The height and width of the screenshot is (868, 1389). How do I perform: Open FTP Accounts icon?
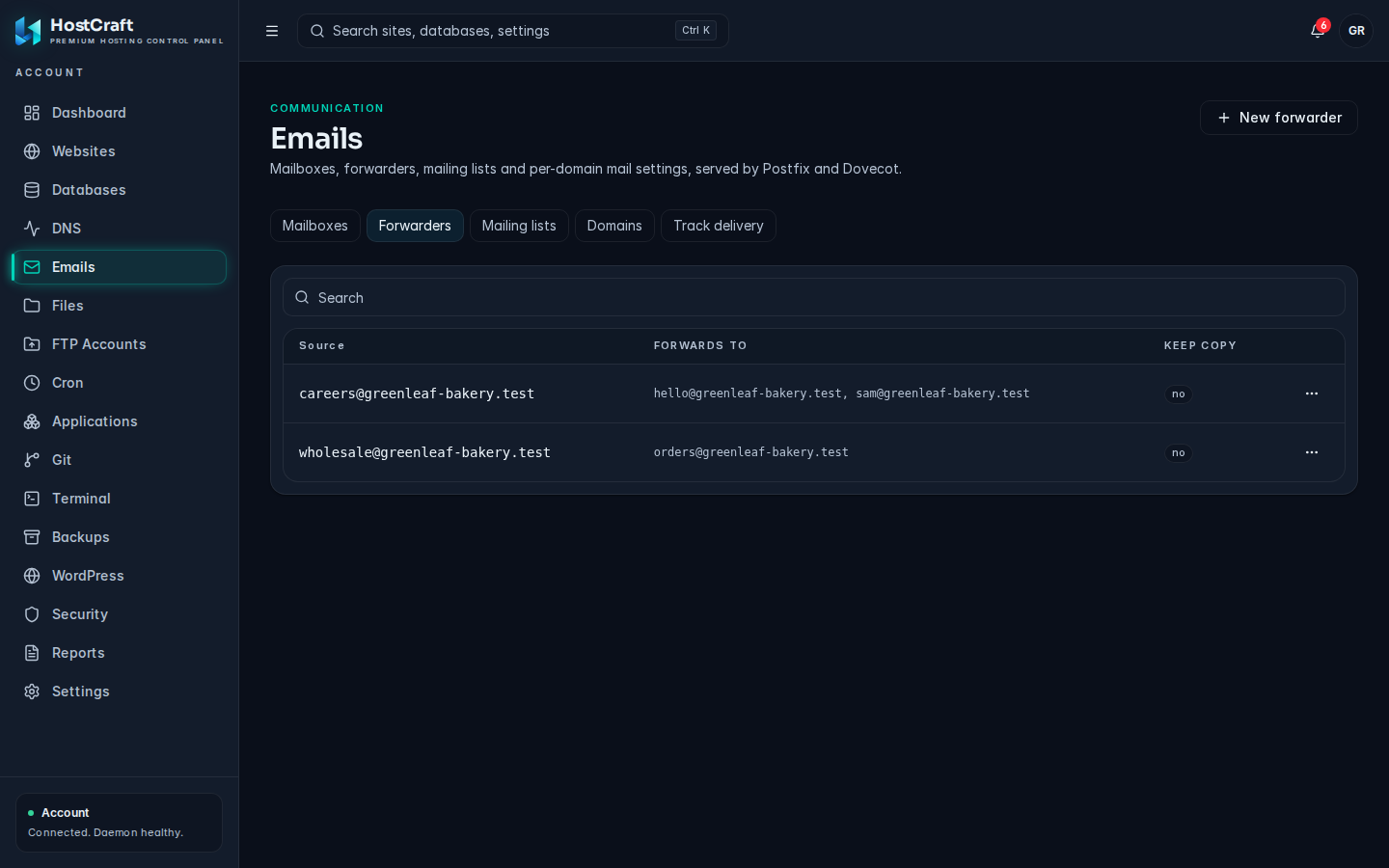tap(32, 344)
